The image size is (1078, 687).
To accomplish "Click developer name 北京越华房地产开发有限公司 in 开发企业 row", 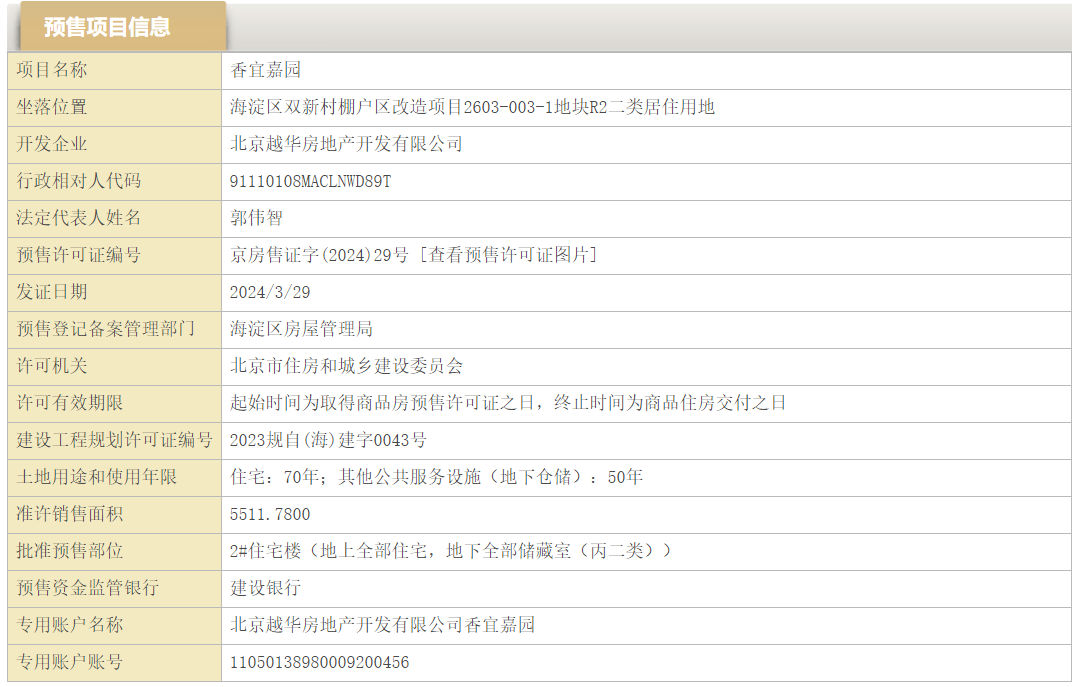I will (346, 144).
